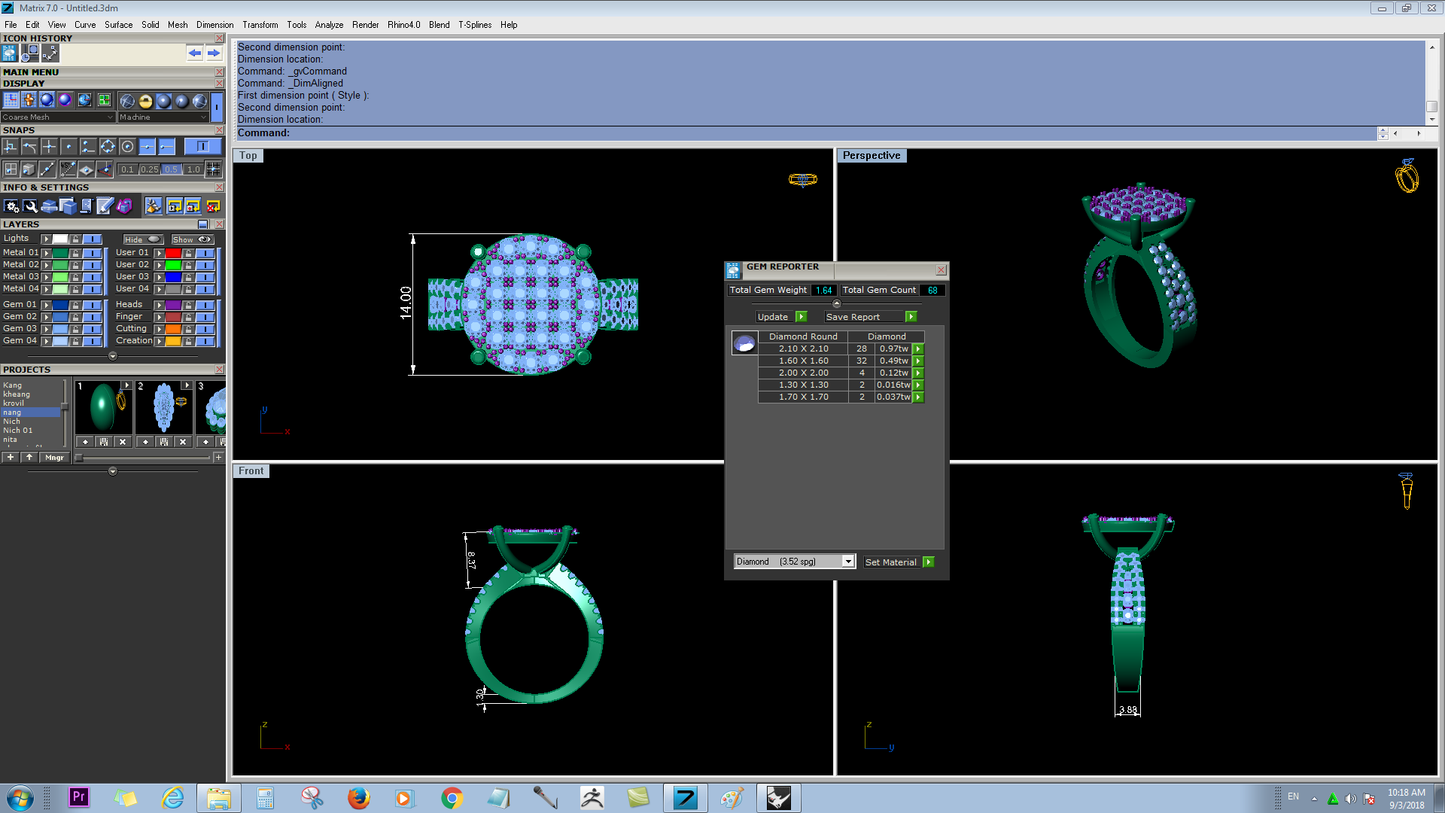This screenshot has width=1445, height=813.
Task: Open Firefox from the taskbar
Action: (358, 798)
